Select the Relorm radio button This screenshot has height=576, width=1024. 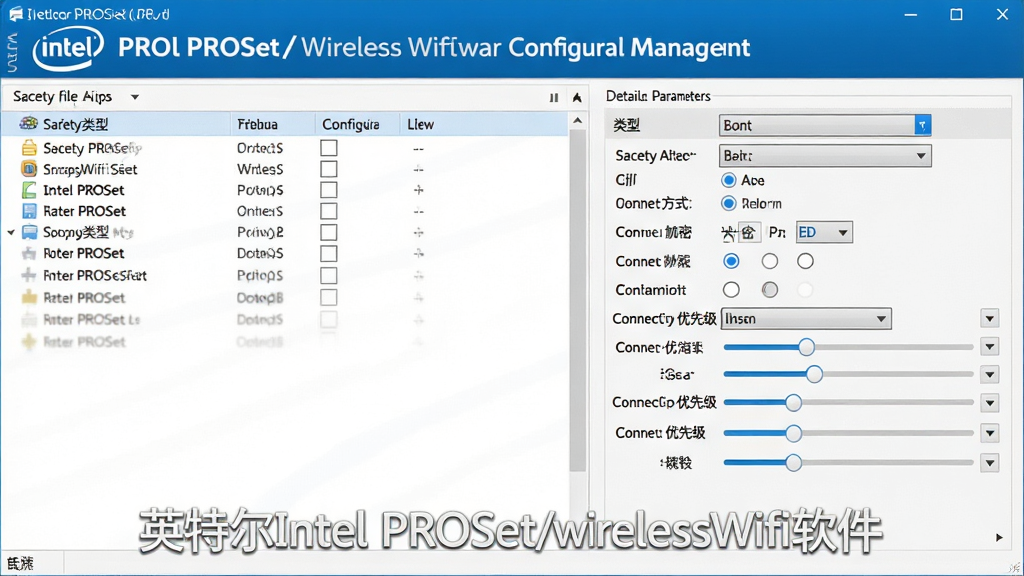pos(729,203)
